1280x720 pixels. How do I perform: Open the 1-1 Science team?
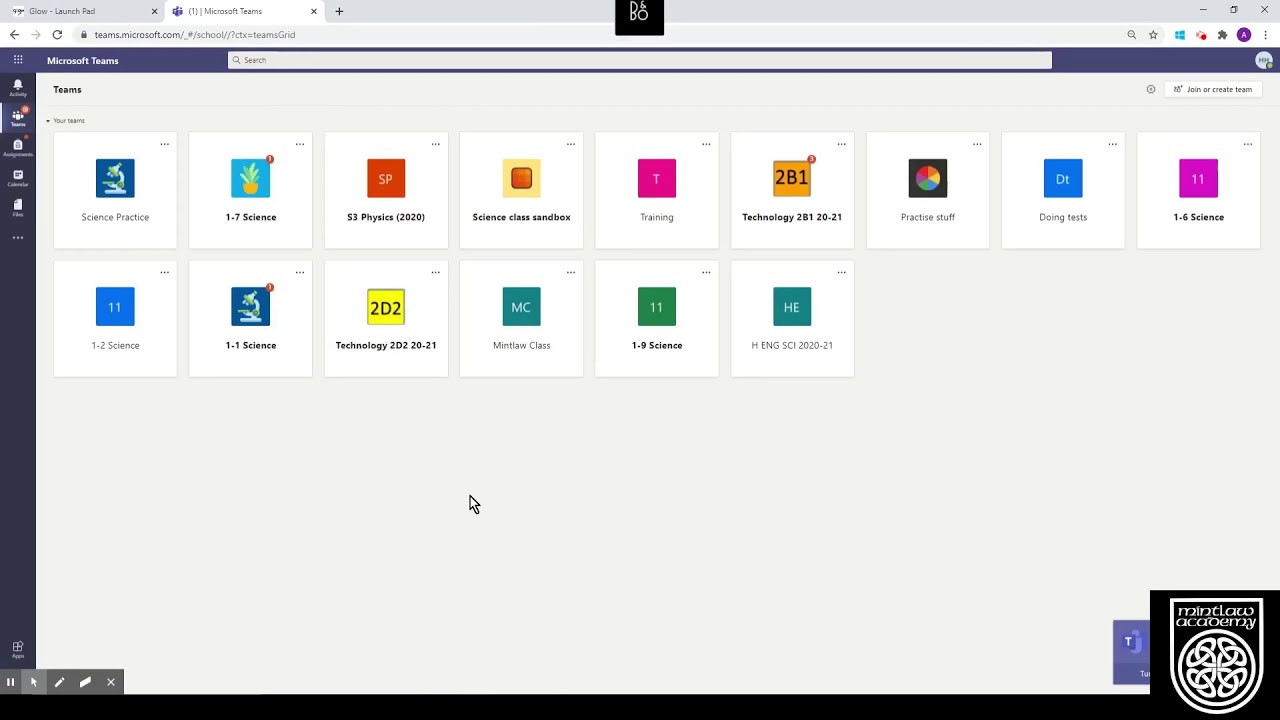pyautogui.click(x=250, y=318)
